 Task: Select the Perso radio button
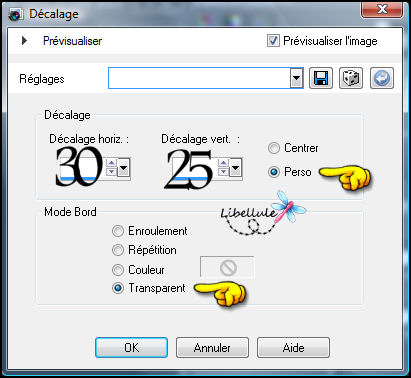(x=274, y=172)
